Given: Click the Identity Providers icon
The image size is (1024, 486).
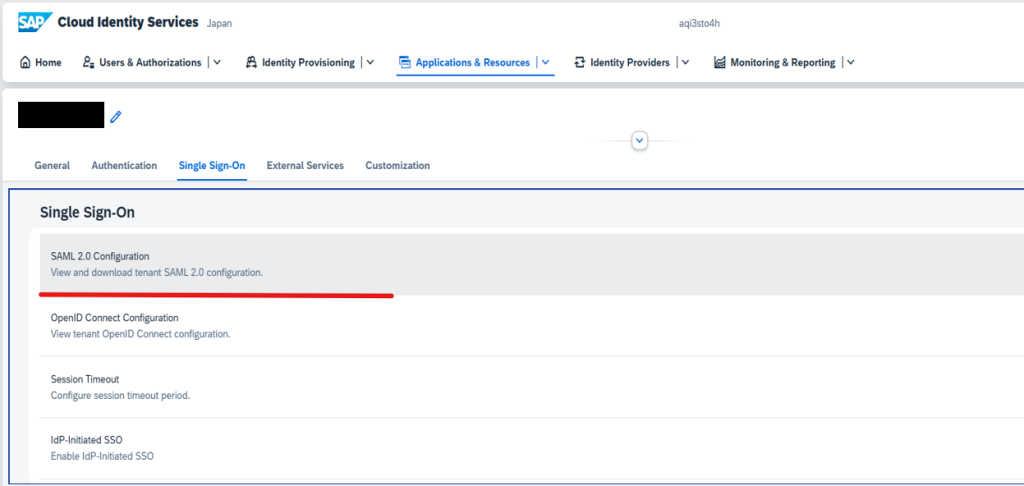Looking at the screenshot, I should [x=580, y=62].
